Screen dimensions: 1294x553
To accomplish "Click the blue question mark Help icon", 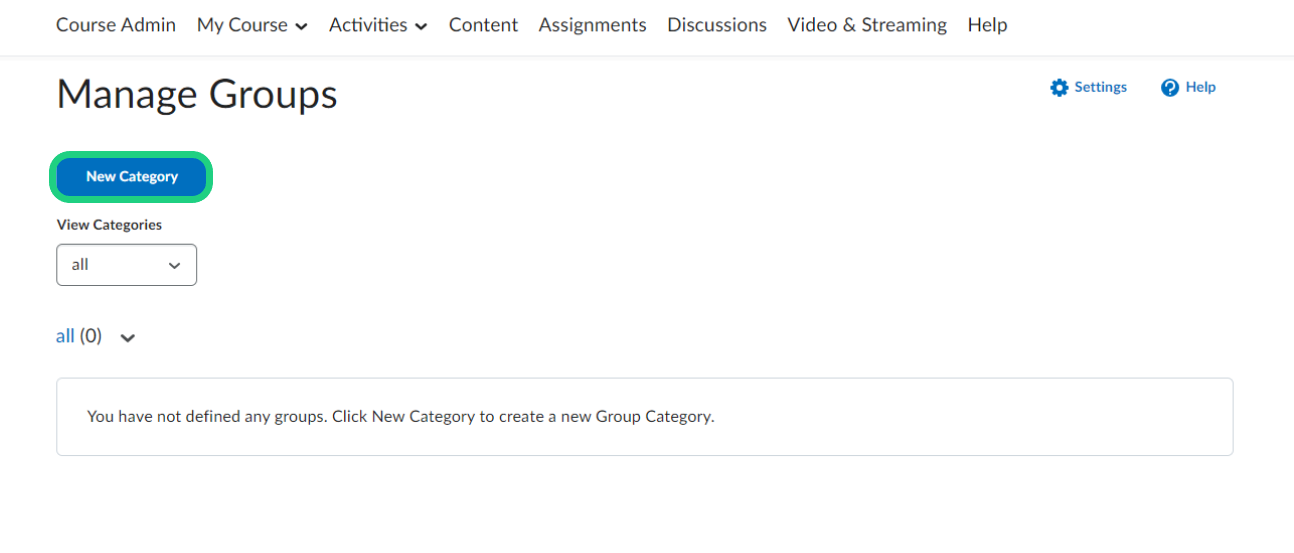I will click(1170, 88).
